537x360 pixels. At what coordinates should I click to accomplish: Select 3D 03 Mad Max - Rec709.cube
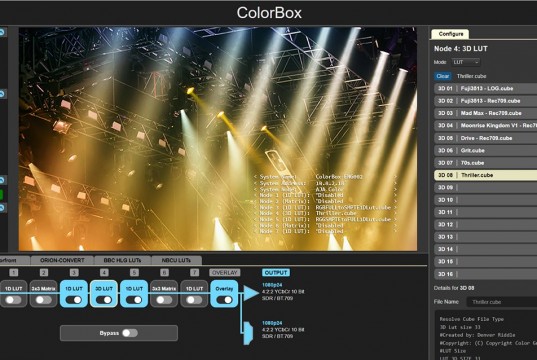486,113
